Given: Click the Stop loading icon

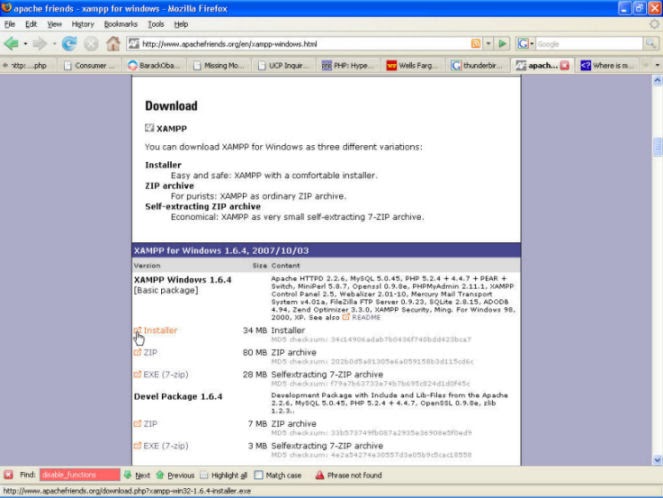Looking at the screenshot, I should pos(91,44).
